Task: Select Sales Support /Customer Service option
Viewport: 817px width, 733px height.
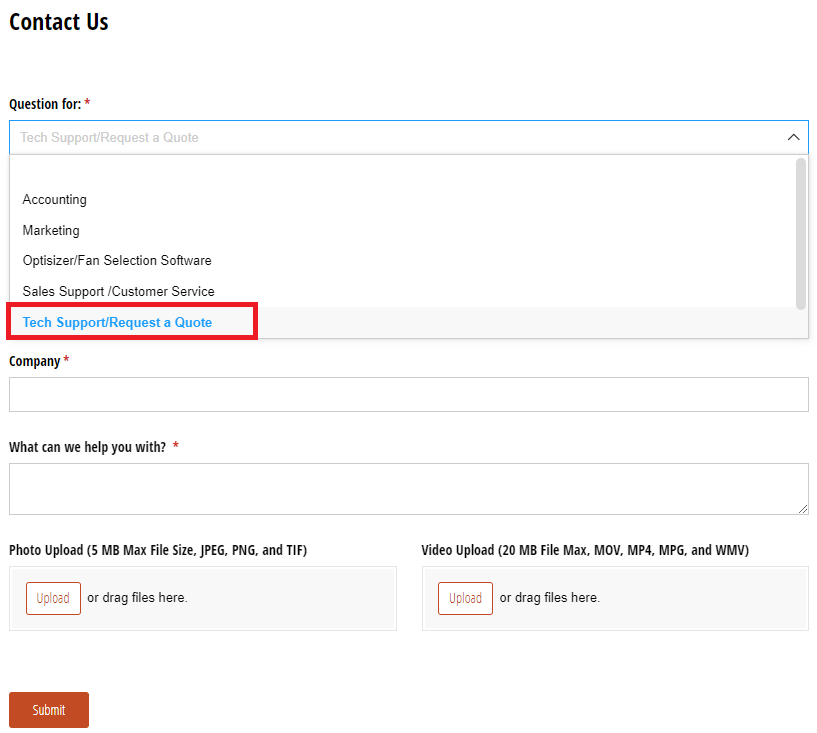Action: [118, 291]
